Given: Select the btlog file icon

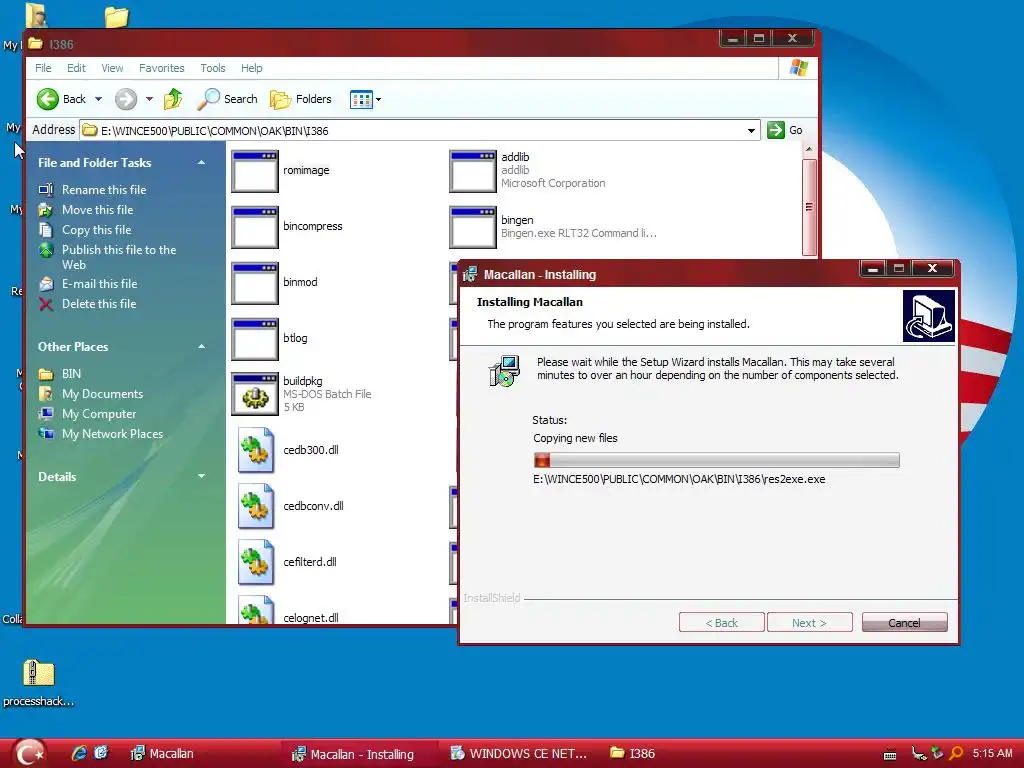Looking at the screenshot, I should 255,339.
